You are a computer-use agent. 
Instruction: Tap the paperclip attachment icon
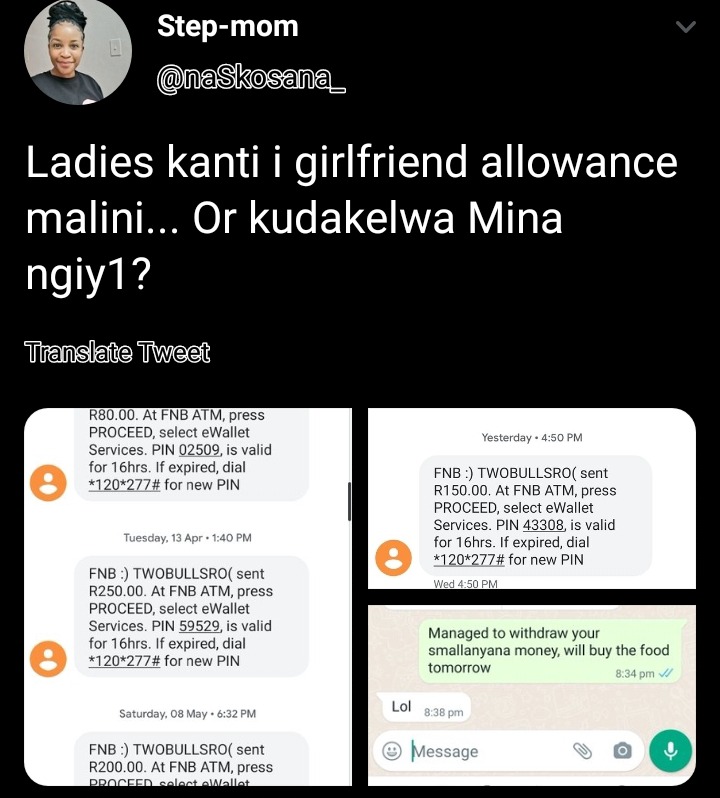[582, 750]
